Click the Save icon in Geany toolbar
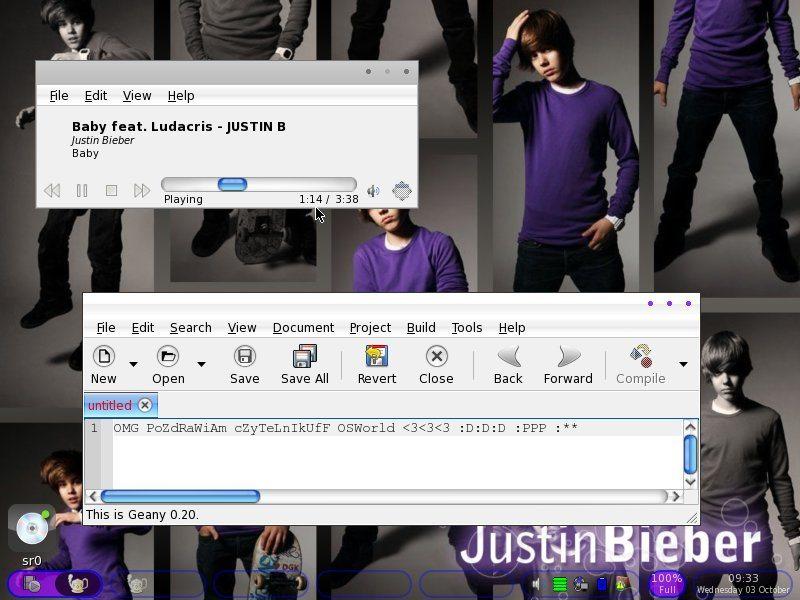Viewport: 800px width, 600px height. 244,357
